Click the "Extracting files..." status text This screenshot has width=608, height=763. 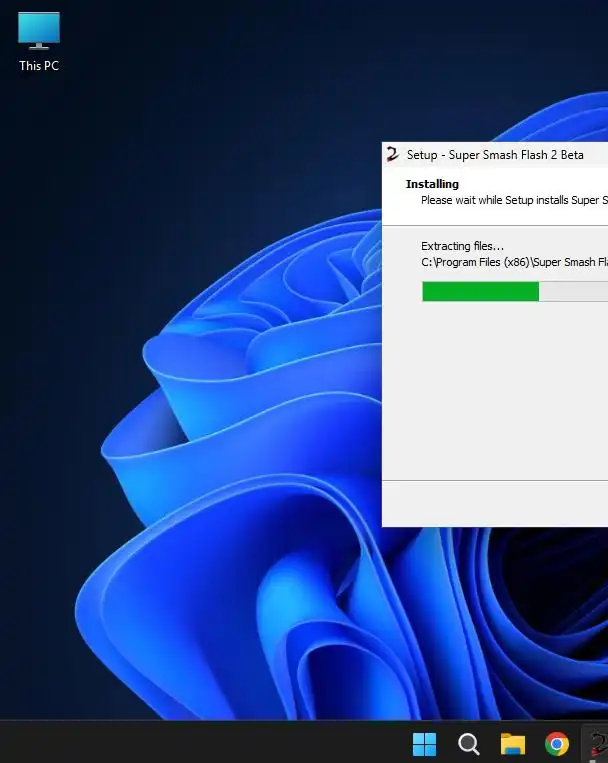[x=462, y=246]
